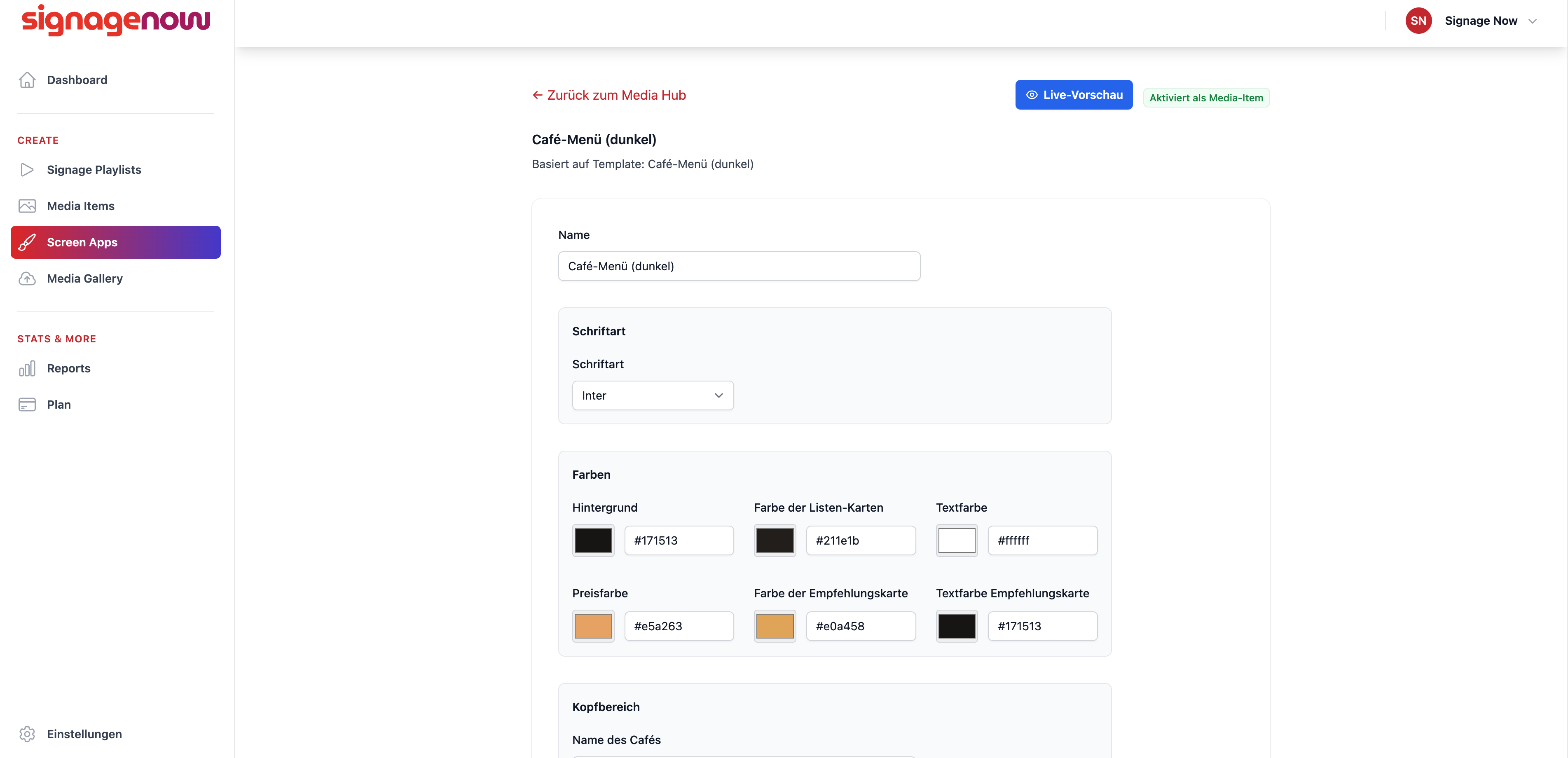Viewport: 1568px width, 758px height.
Task: Click the signagenow logo
Action: [x=116, y=20]
